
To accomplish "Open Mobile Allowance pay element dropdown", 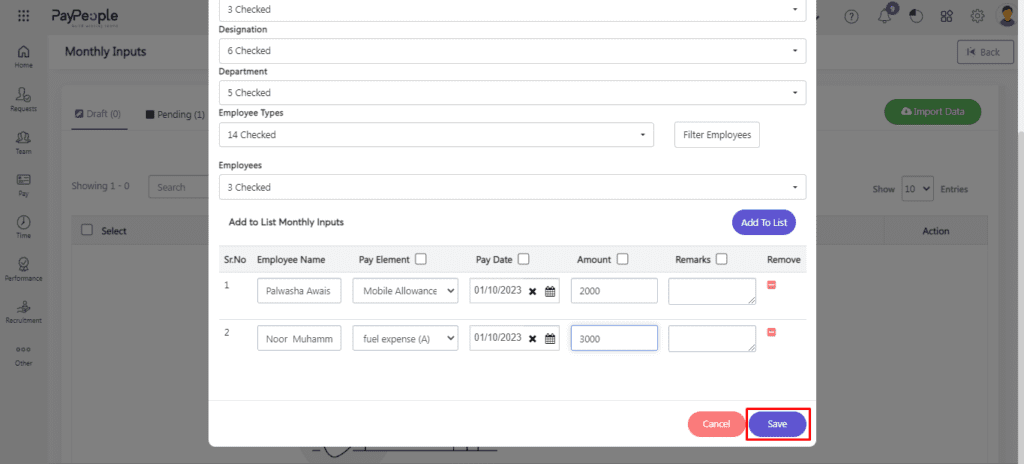I will [405, 290].
